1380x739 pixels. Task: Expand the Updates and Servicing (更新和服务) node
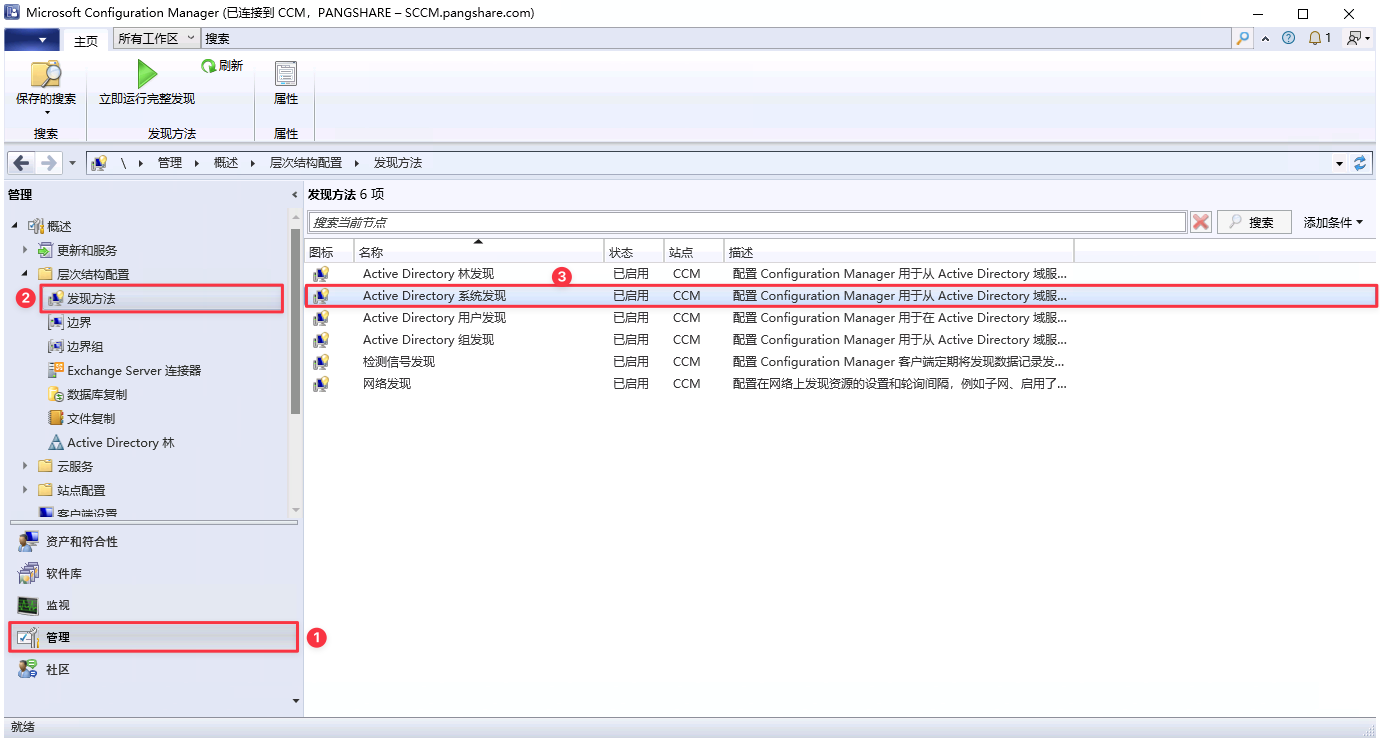25,250
